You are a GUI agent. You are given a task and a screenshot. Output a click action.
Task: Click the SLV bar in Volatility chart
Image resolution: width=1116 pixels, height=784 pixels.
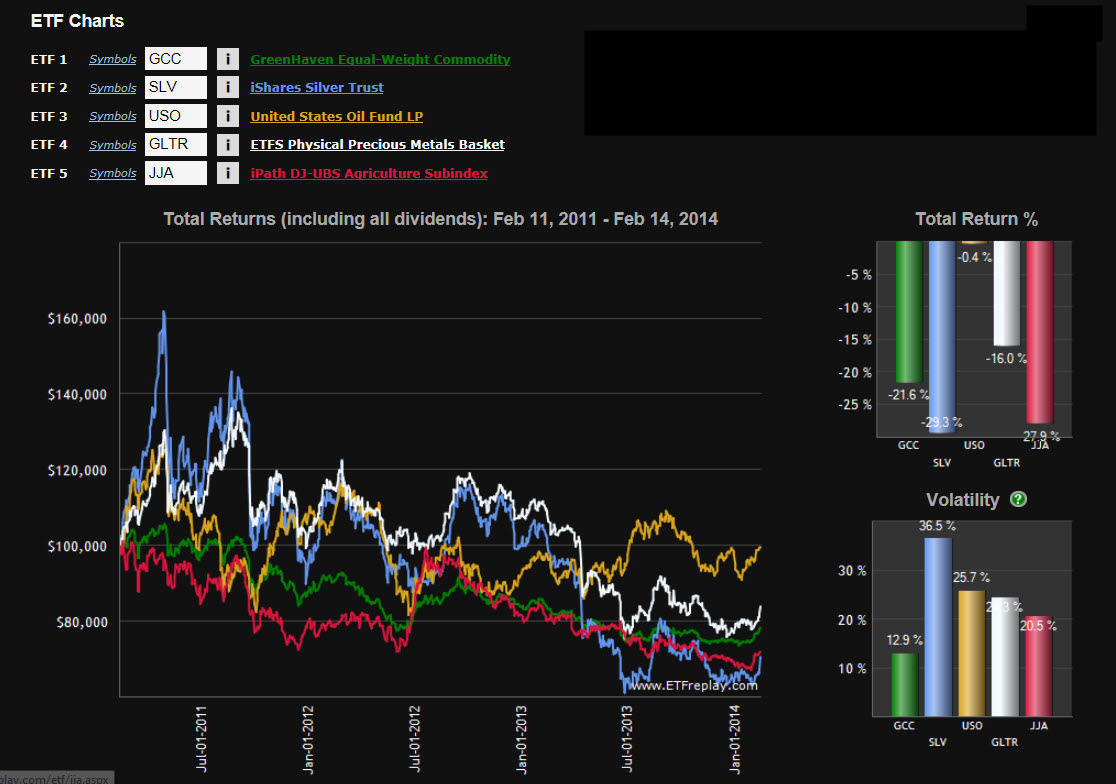pos(938,628)
